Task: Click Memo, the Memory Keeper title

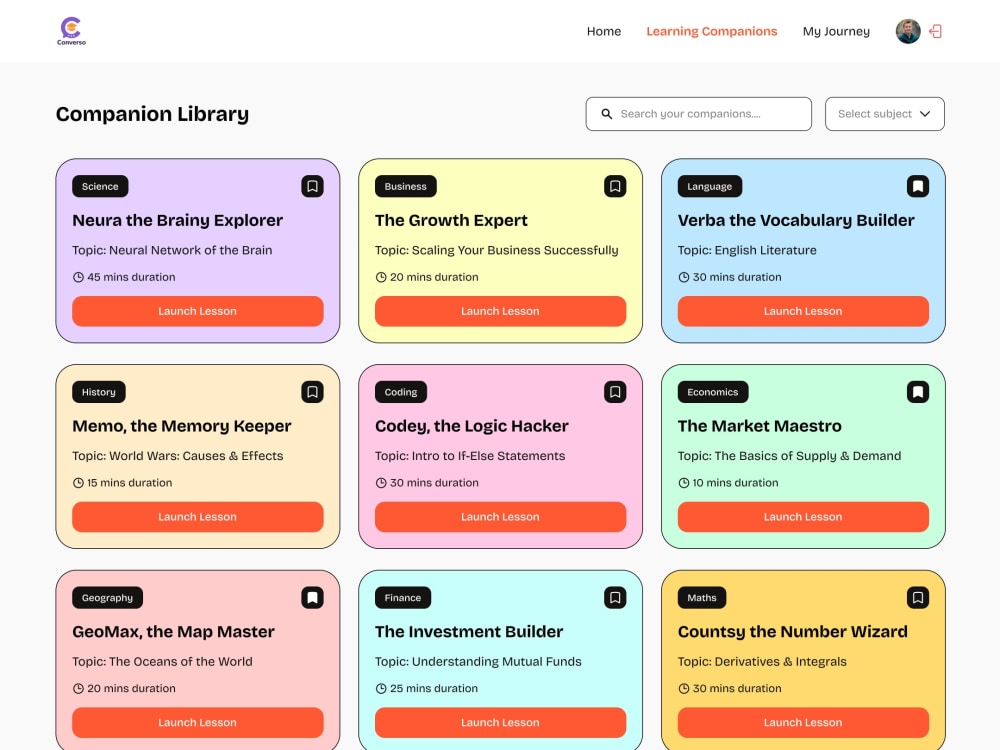Action: coord(182,426)
